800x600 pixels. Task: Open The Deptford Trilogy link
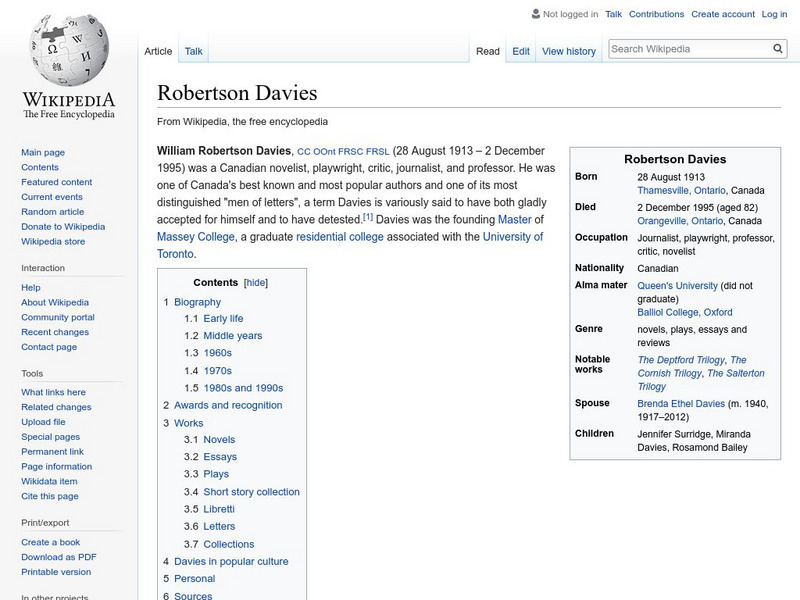[x=681, y=360]
